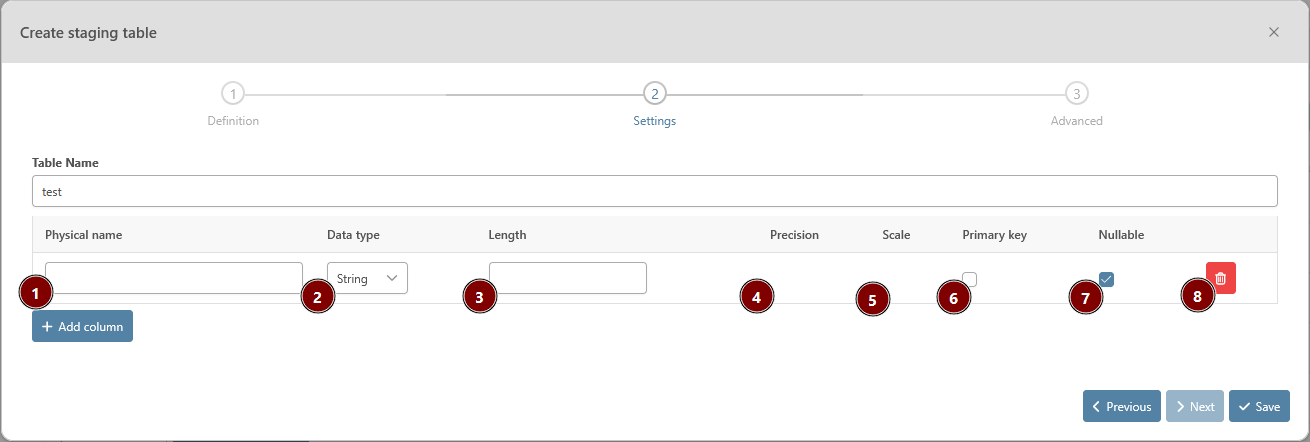The height and width of the screenshot is (442, 1310).
Task: Focus the Length input field
Action: [567, 277]
